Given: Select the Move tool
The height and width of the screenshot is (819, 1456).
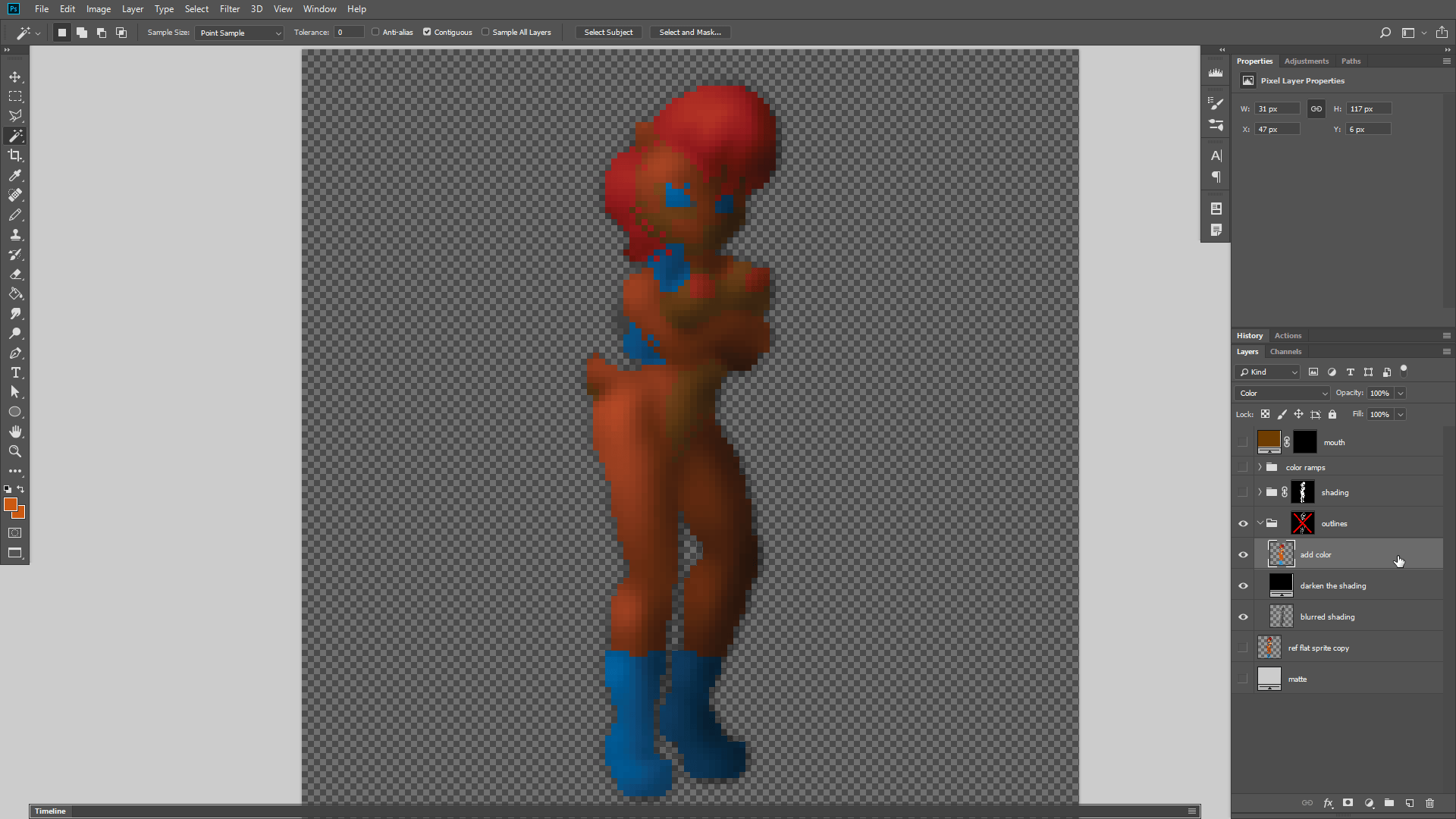Looking at the screenshot, I should 15,77.
